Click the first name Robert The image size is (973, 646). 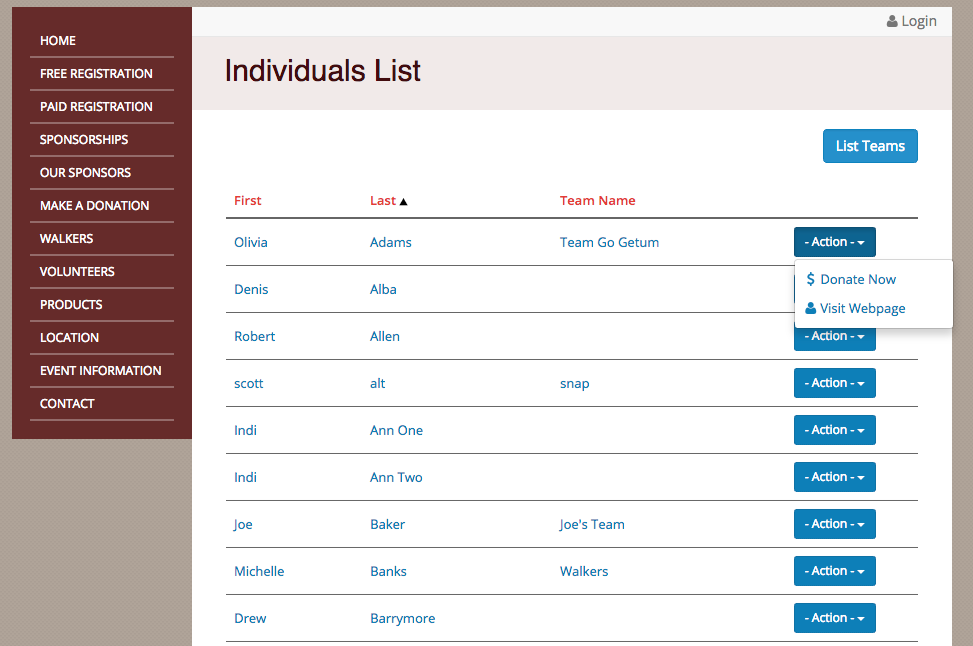[x=254, y=336]
